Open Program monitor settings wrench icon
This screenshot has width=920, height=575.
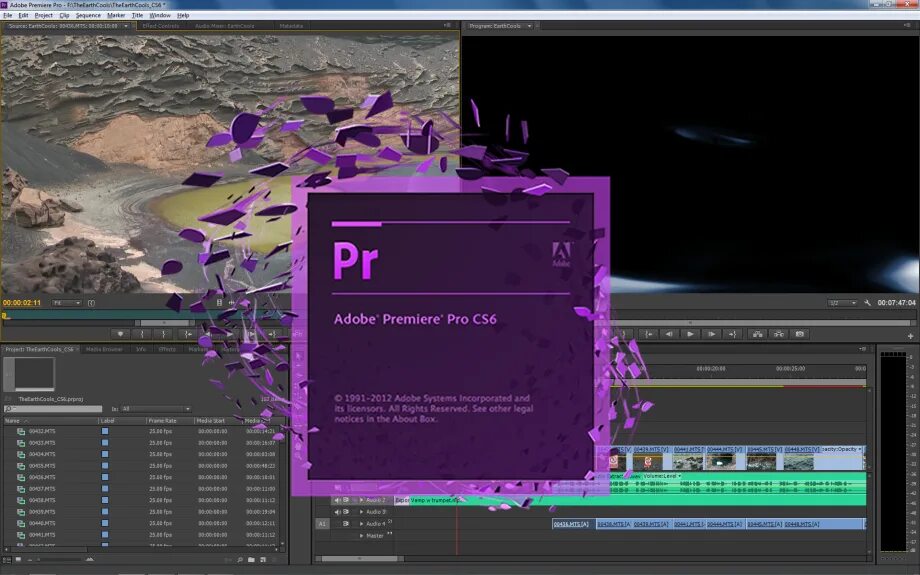pos(867,303)
